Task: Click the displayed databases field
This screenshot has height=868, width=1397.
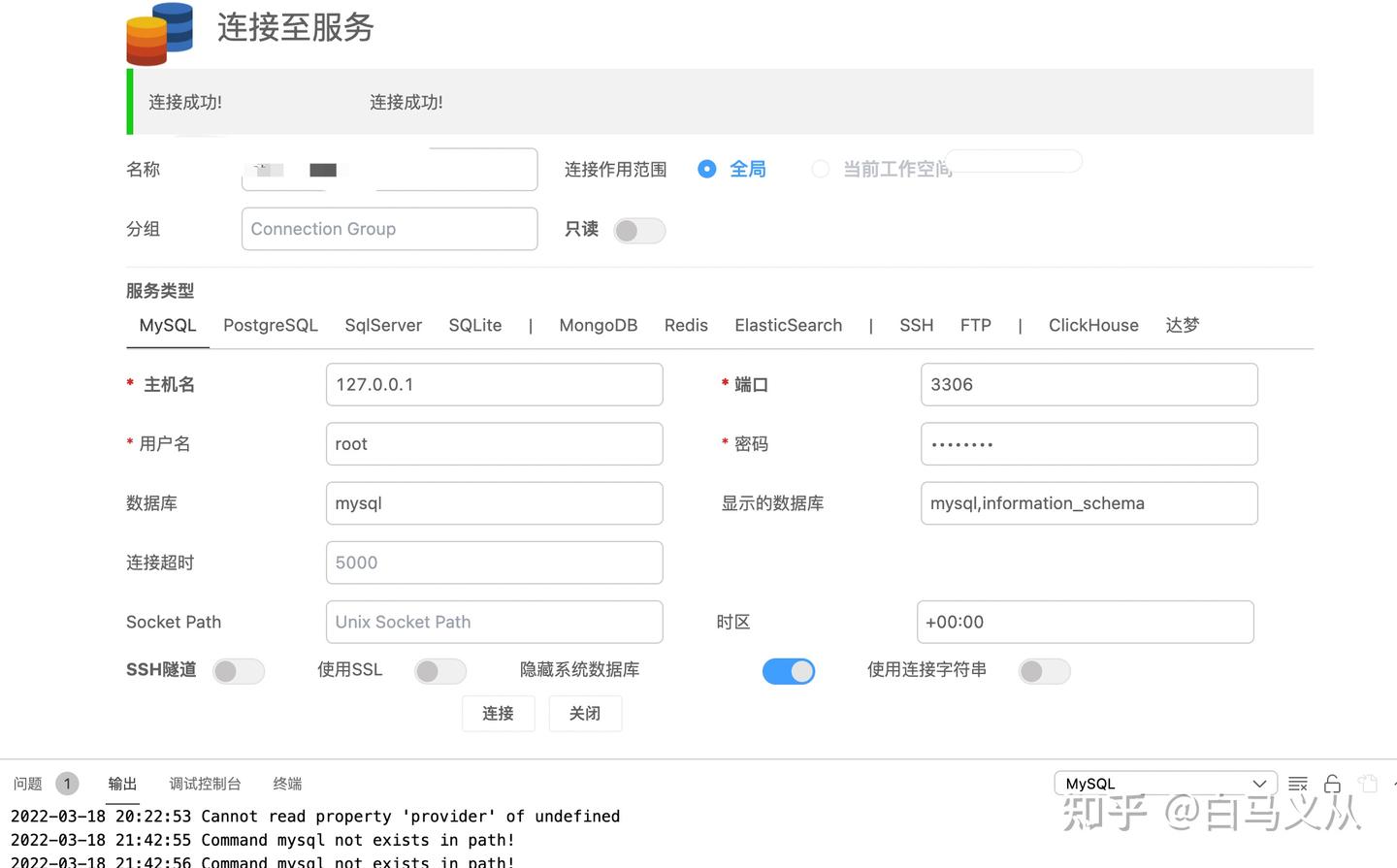Action: click(1089, 503)
